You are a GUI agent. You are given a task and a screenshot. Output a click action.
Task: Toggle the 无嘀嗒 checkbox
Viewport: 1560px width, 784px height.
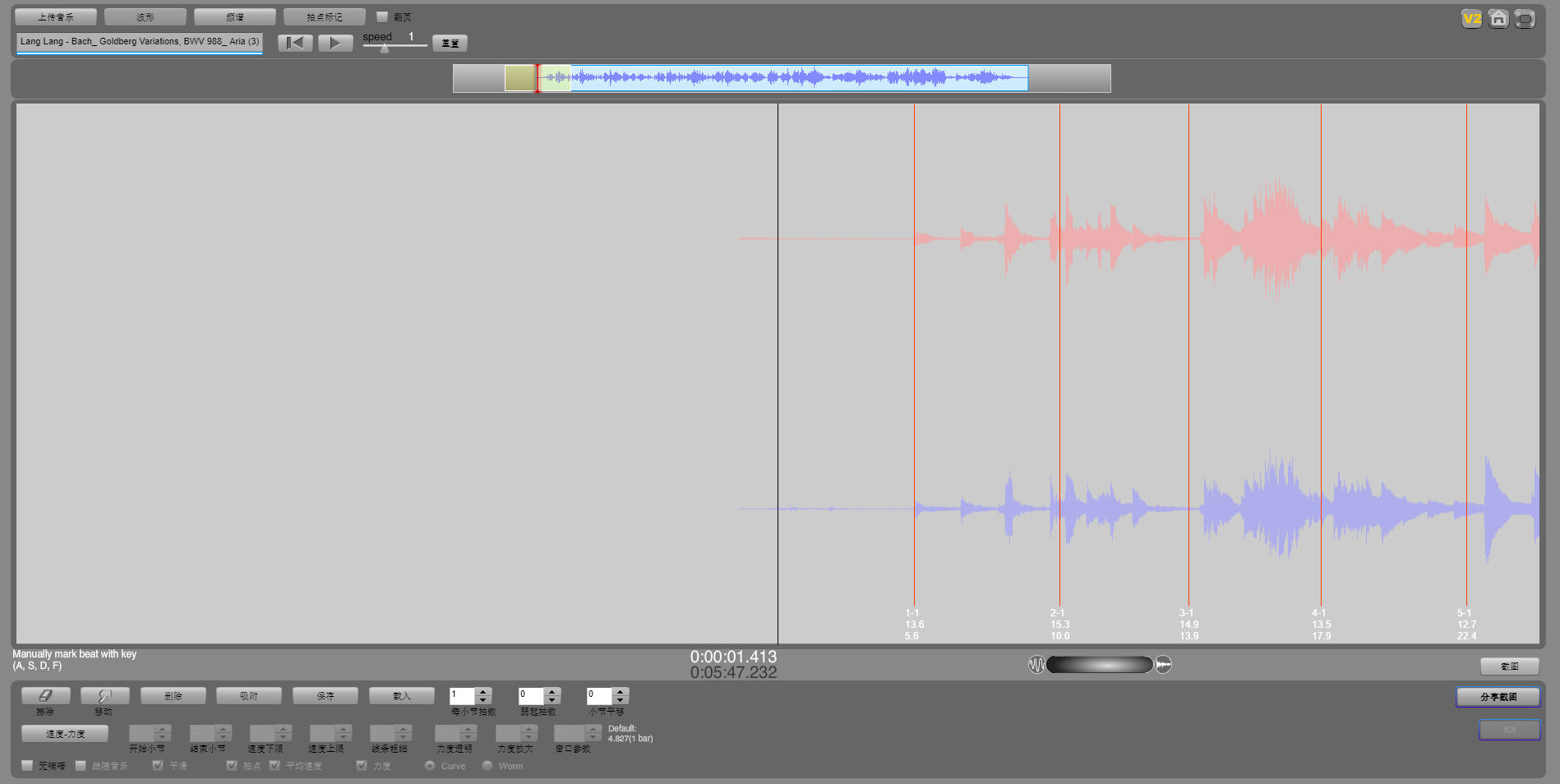(27, 766)
